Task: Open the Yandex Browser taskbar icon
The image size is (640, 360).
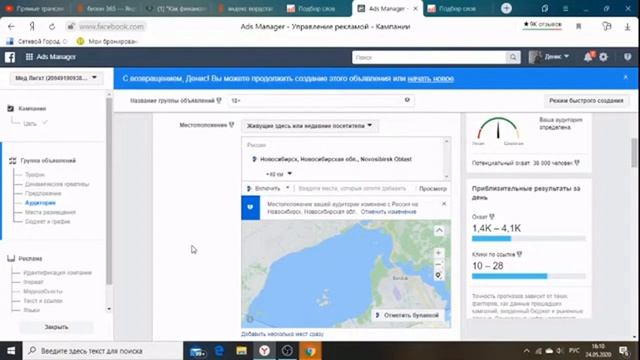Action: 264,351
